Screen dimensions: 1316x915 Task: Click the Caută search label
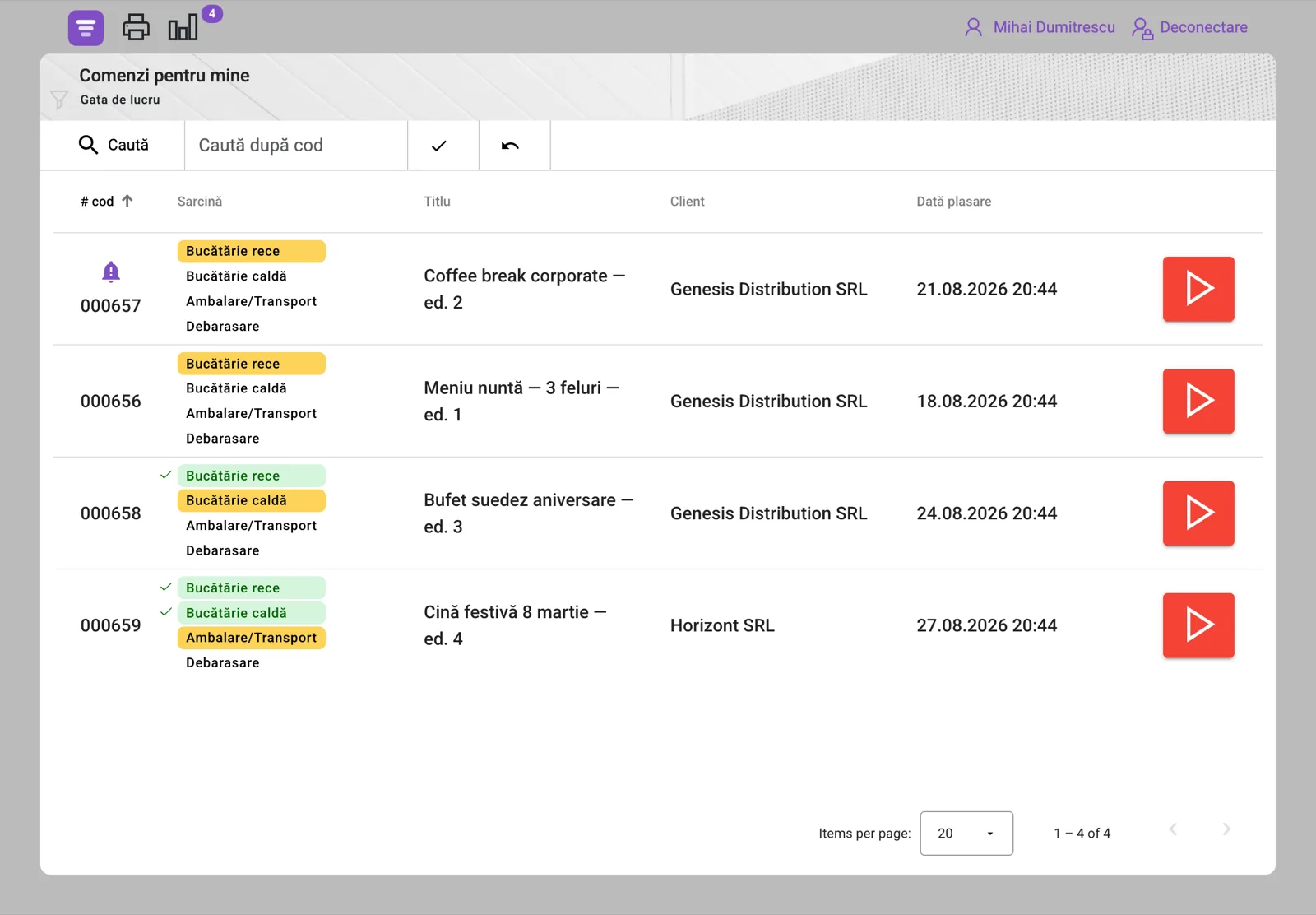pos(128,145)
